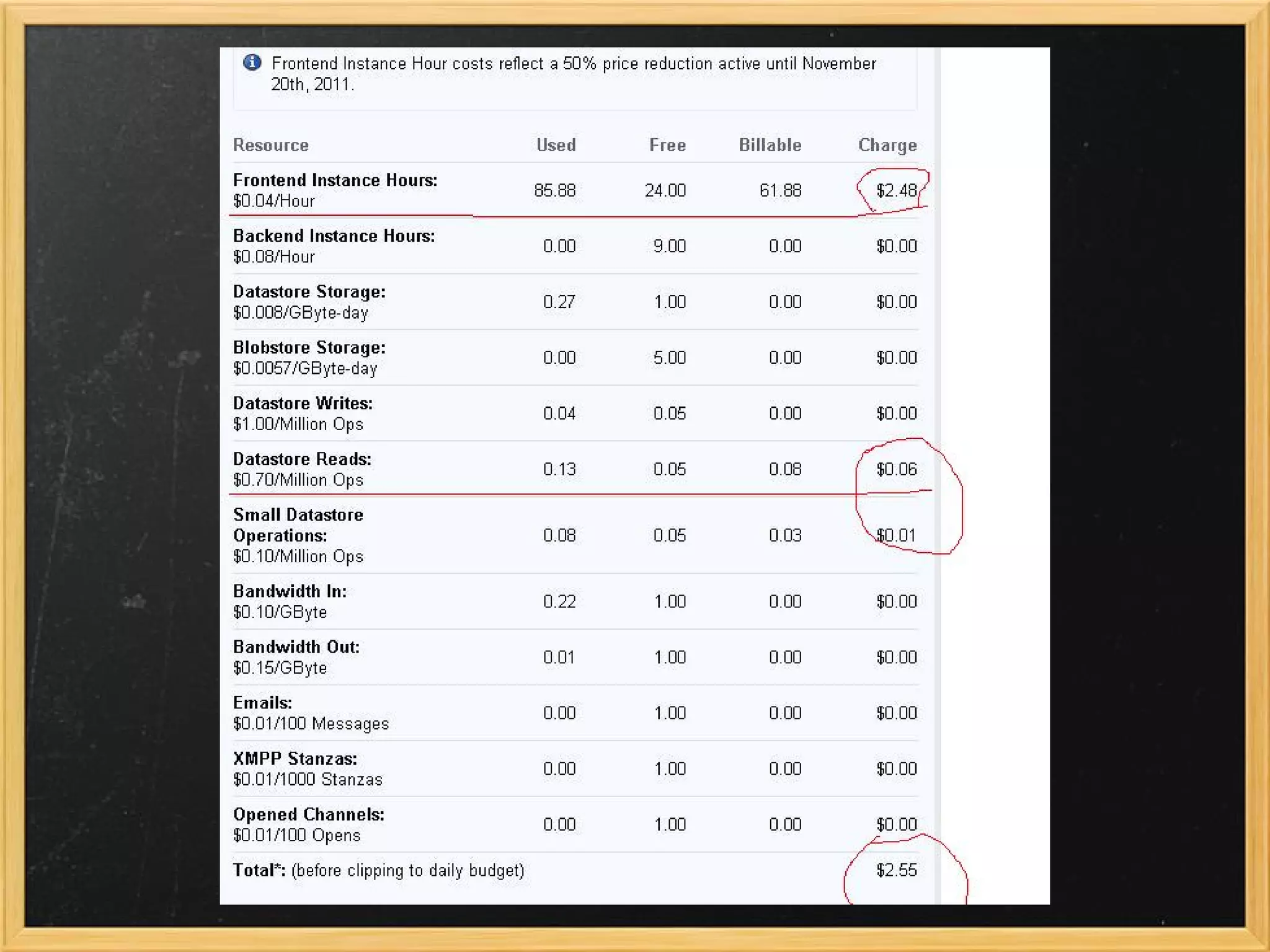Select the Datastore Writes row label
The height and width of the screenshot is (952, 1270).
tap(303, 403)
